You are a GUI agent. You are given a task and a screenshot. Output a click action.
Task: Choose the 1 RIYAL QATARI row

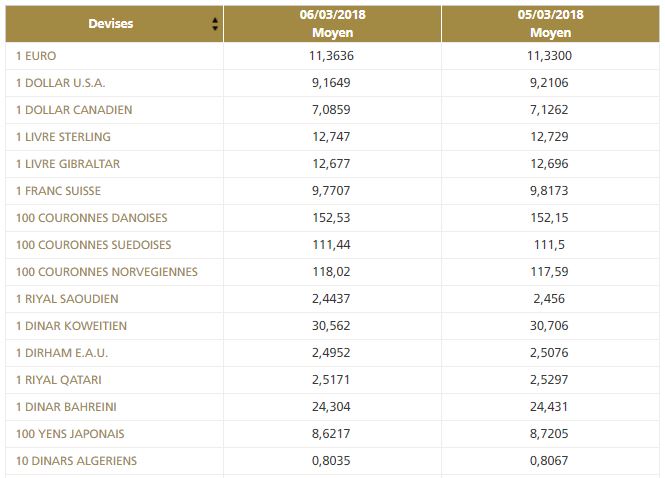pyautogui.click(x=58, y=380)
